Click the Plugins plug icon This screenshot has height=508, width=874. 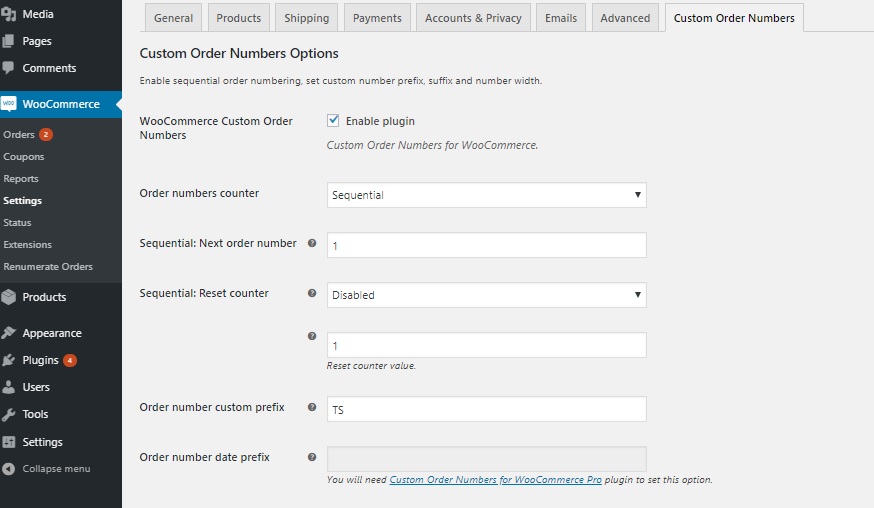pyautogui.click(x=9, y=361)
